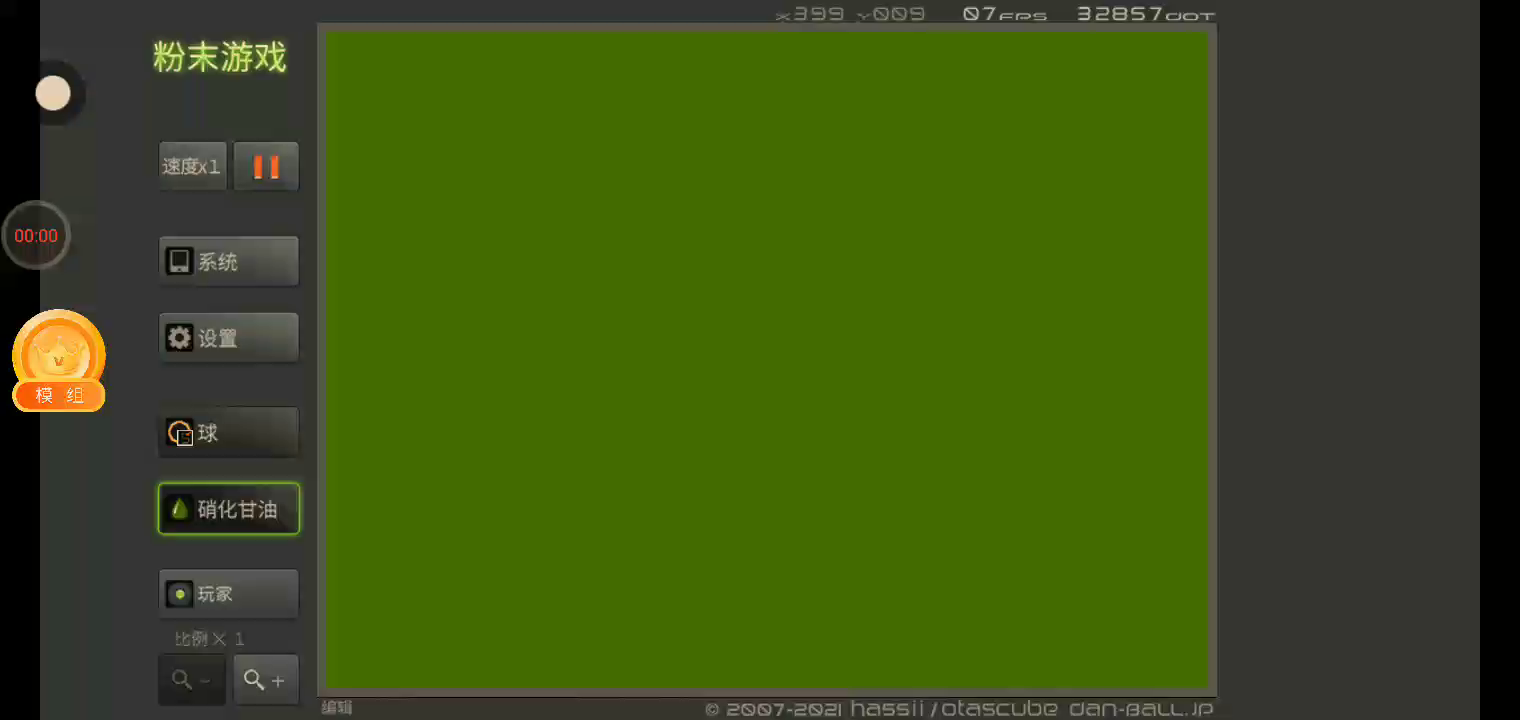This screenshot has width=1520, height=720.
Task: Click the 编辑 label below the canvas
Action: 337,708
